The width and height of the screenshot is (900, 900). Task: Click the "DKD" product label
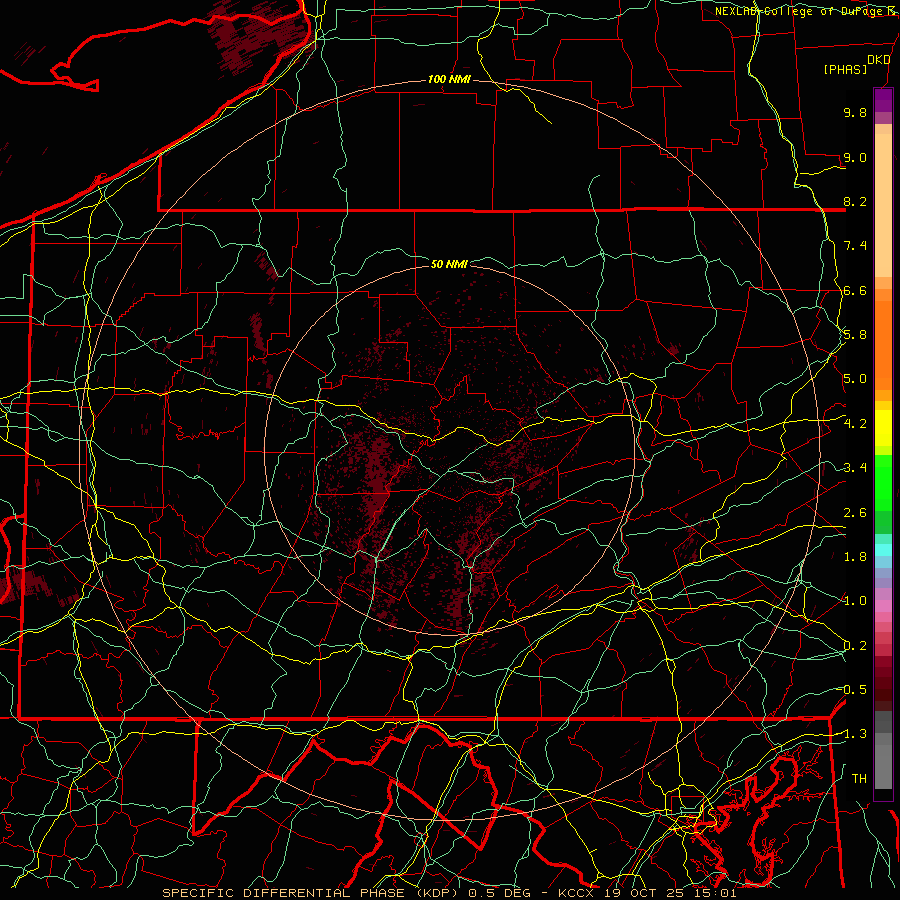(x=879, y=60)
